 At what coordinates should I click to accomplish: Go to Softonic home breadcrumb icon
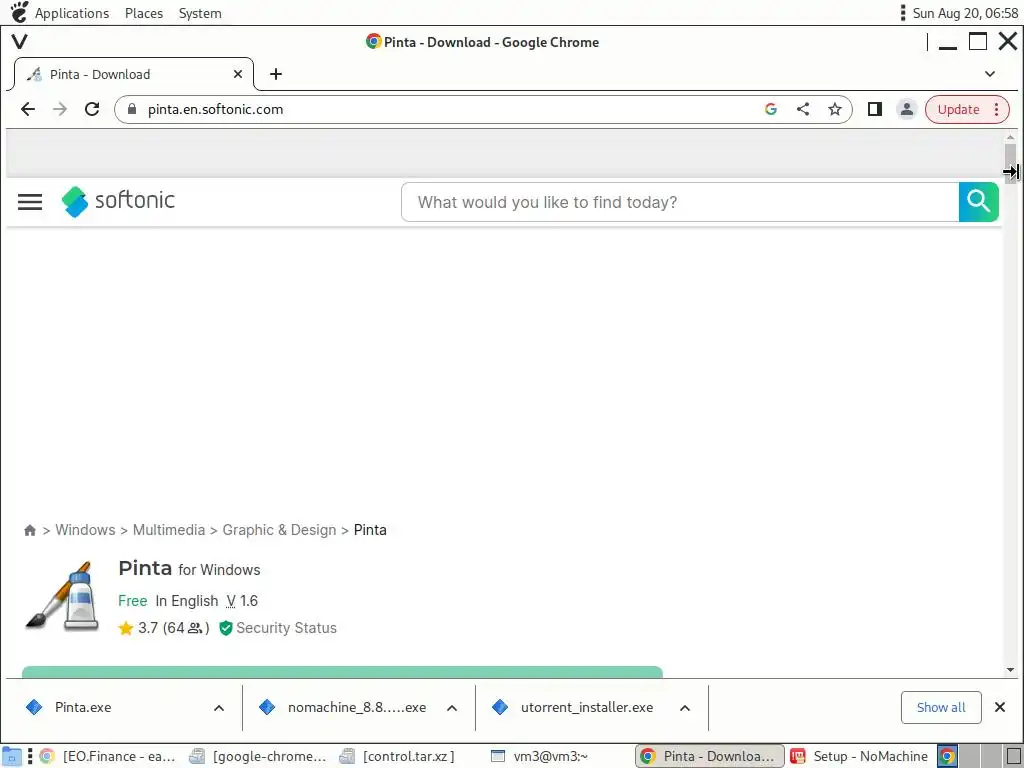(x=29, y=530)
